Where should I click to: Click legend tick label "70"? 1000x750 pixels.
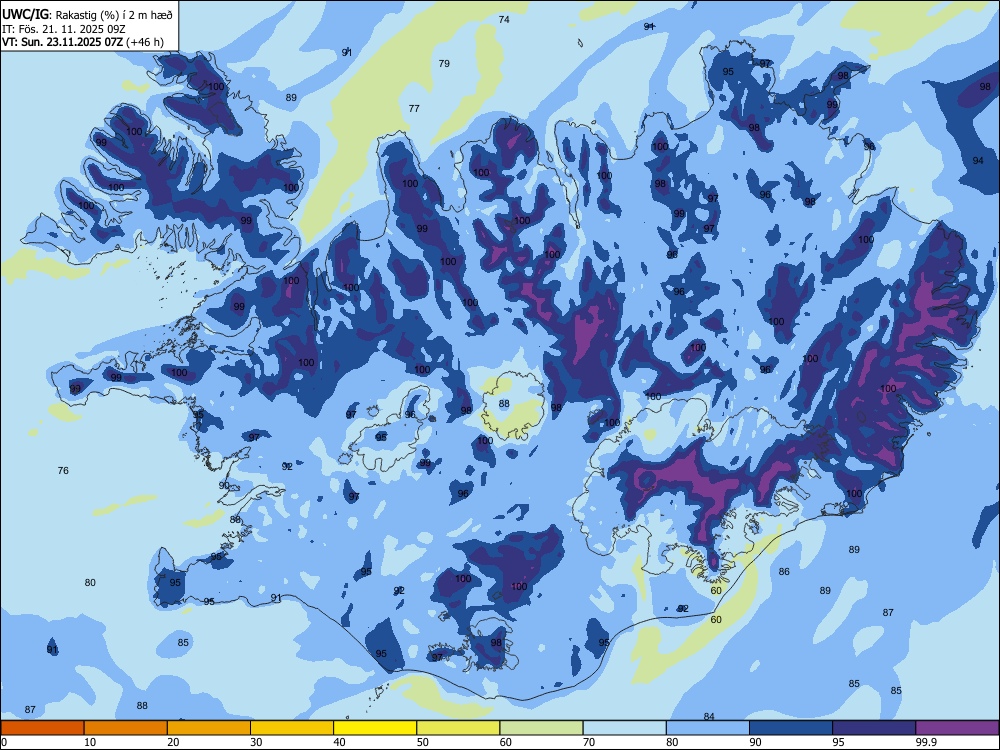click(589, 742)
